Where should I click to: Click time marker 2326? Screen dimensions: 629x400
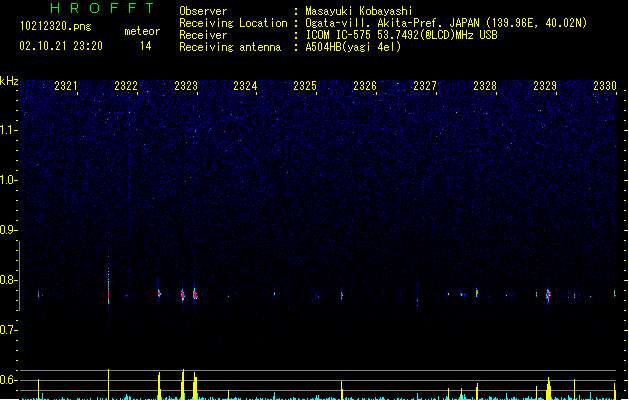[x=365, y=86]
